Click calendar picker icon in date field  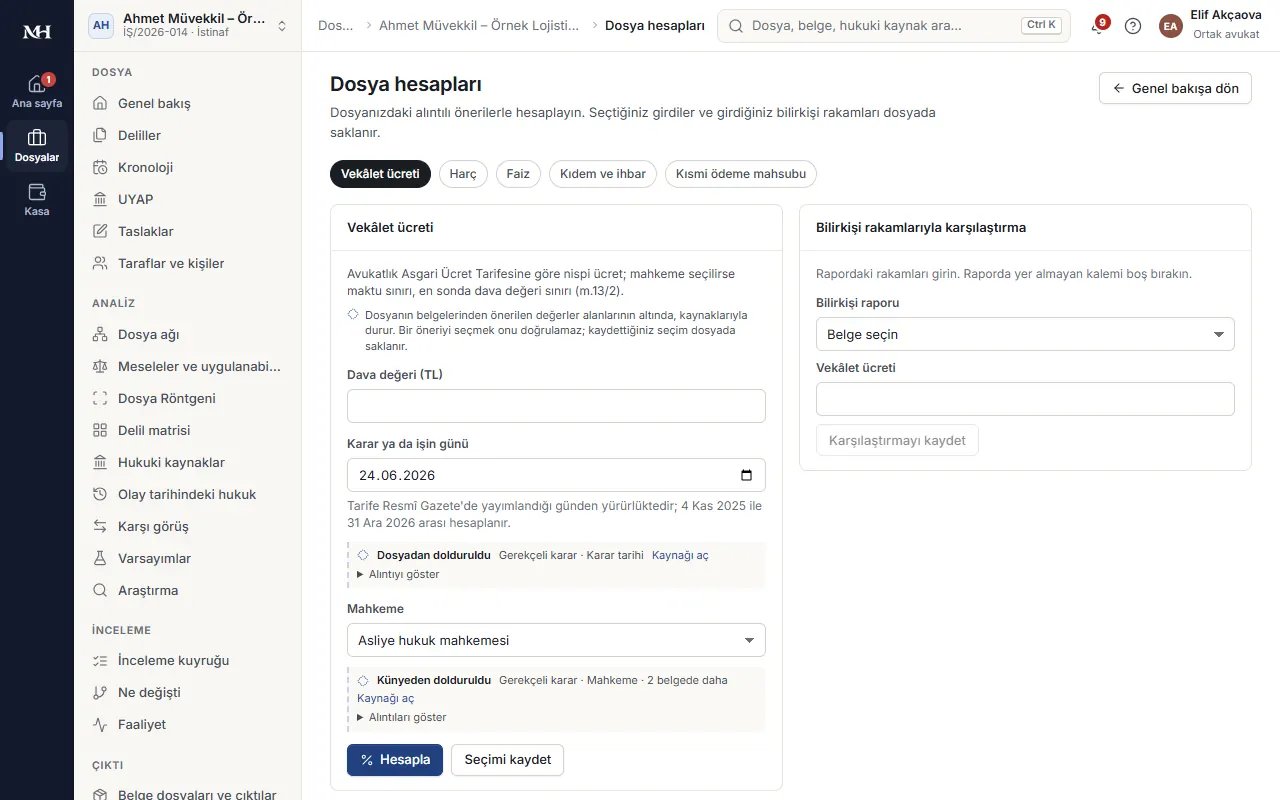(x=746, y=475)
